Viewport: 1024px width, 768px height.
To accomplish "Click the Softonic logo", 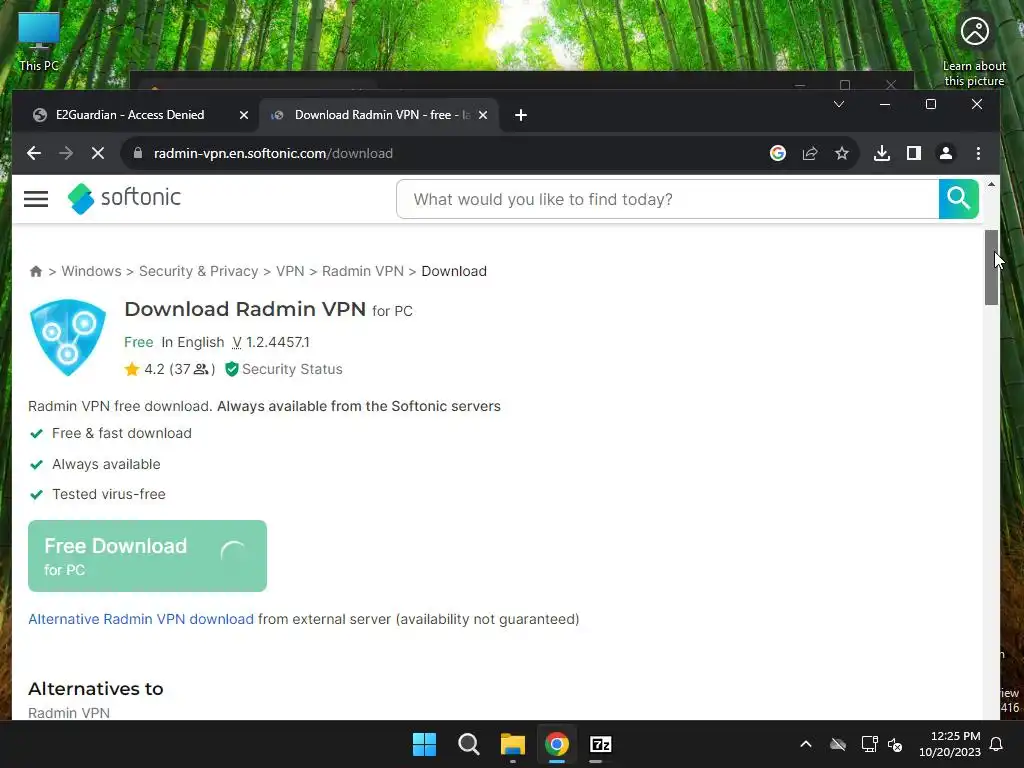I will [124, 198].
